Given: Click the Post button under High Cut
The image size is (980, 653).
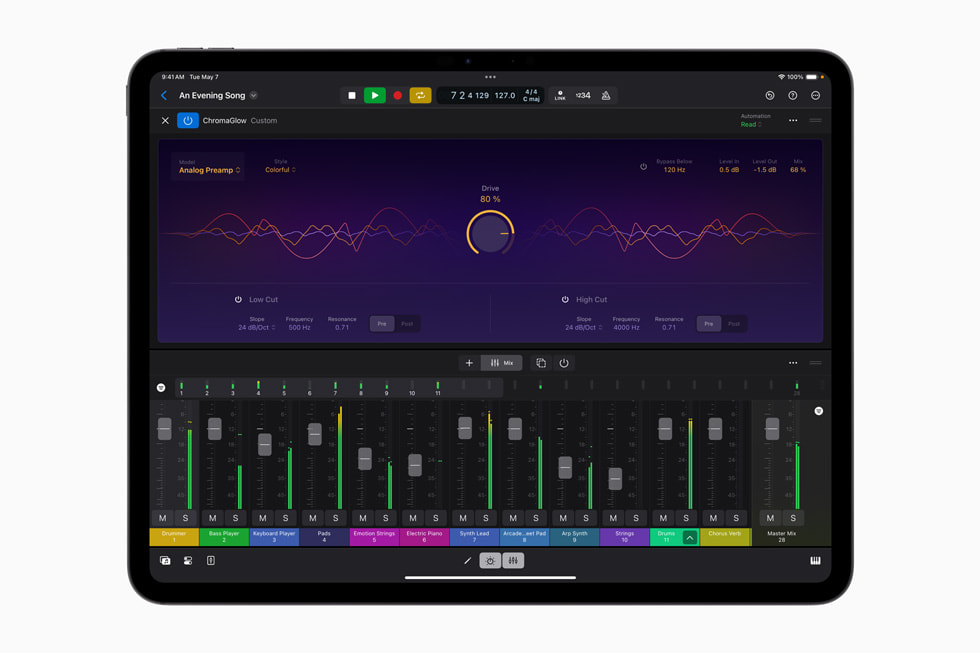Looking at the screenshot, I should point(732,323).
